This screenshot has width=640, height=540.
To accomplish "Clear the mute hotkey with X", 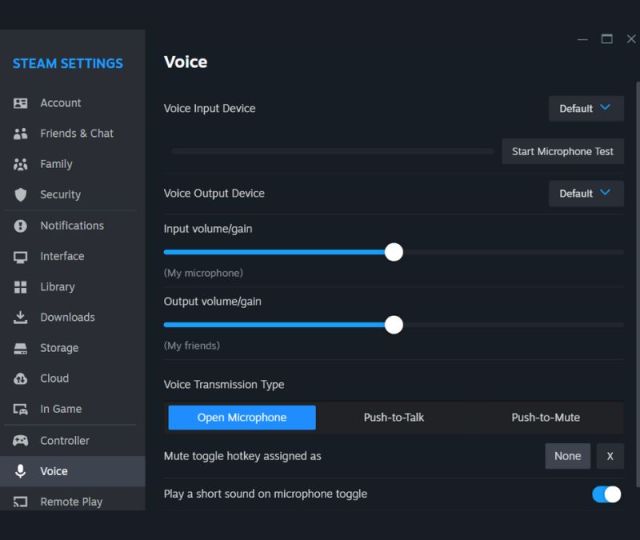I will (610, 456).
